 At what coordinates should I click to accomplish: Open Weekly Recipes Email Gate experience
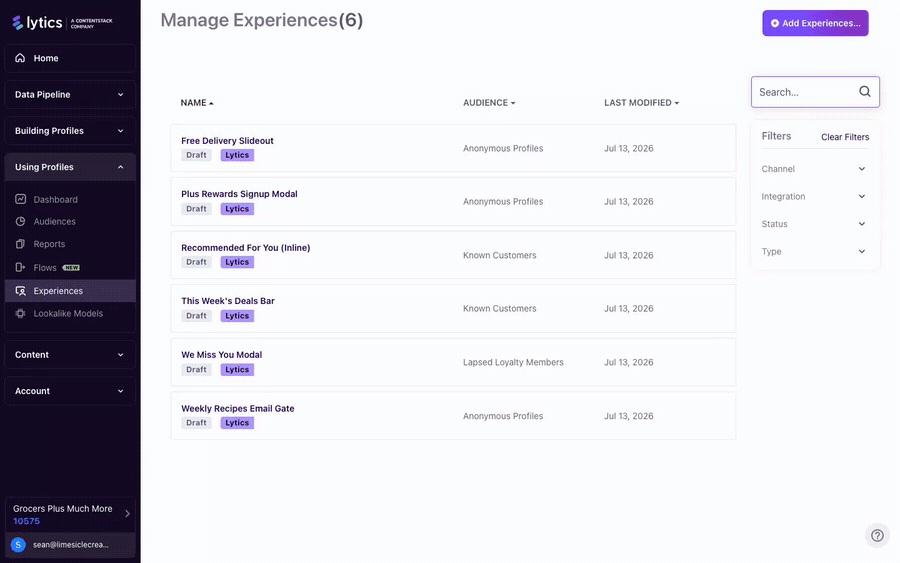[x=238, y=409]
